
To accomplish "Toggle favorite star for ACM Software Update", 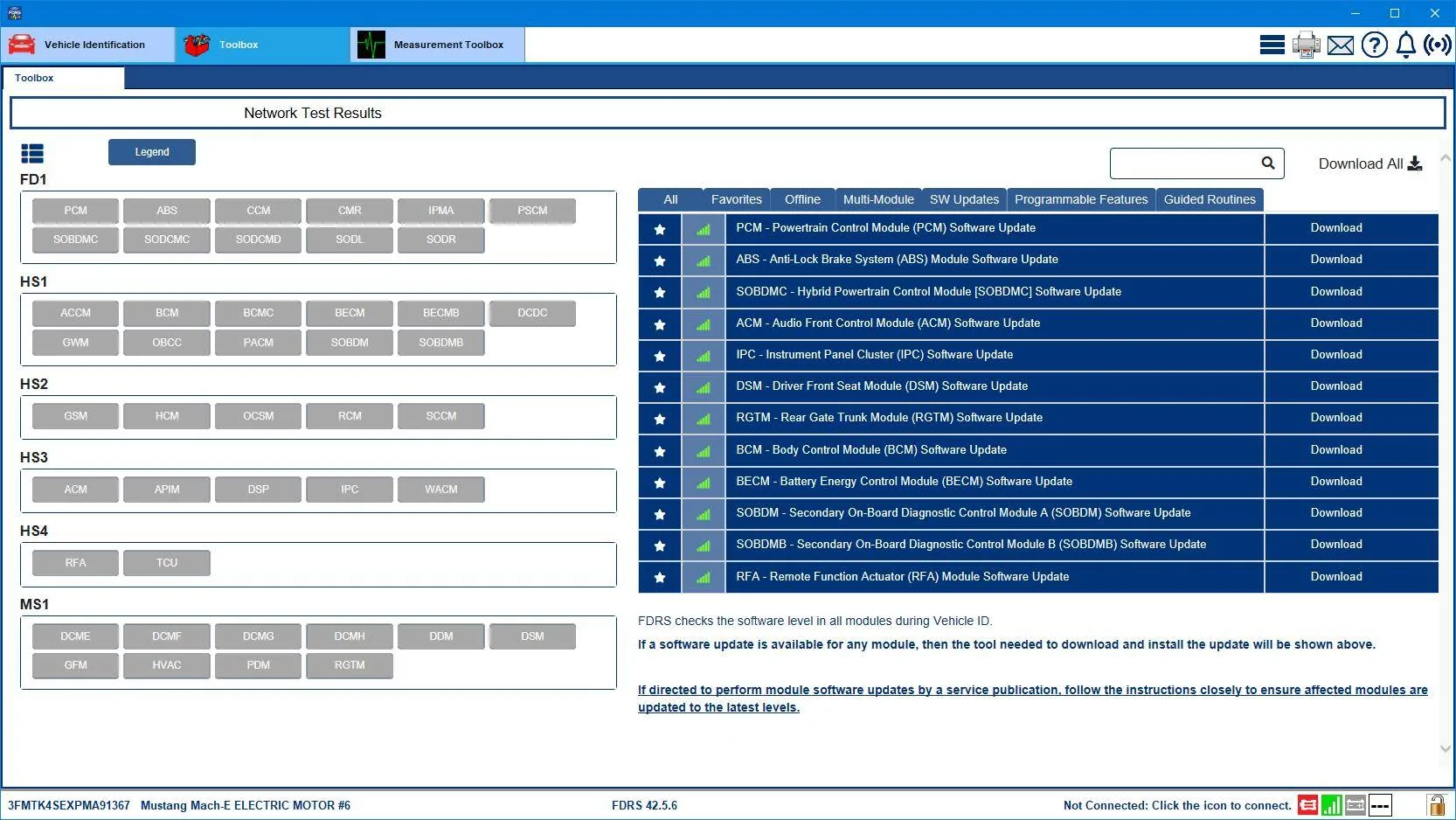I will (x=660, y=324).
